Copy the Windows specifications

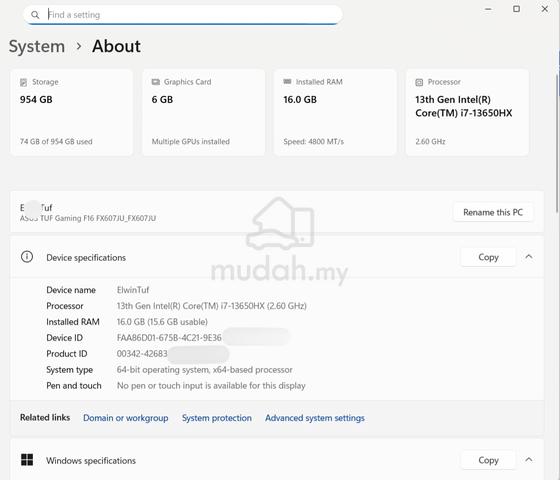[488, 460]
